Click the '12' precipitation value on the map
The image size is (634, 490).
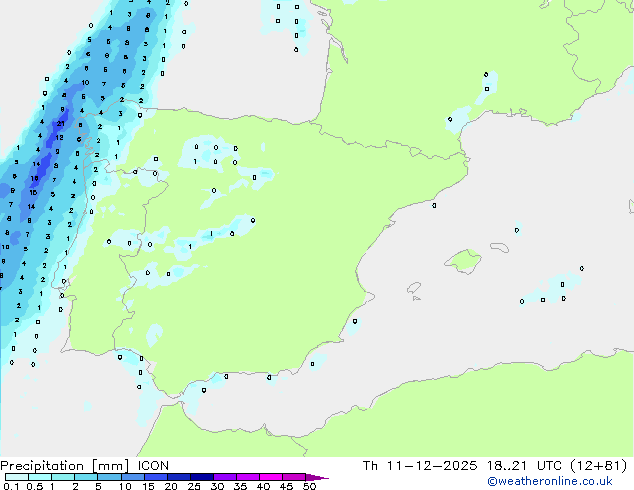coord(59,137)
